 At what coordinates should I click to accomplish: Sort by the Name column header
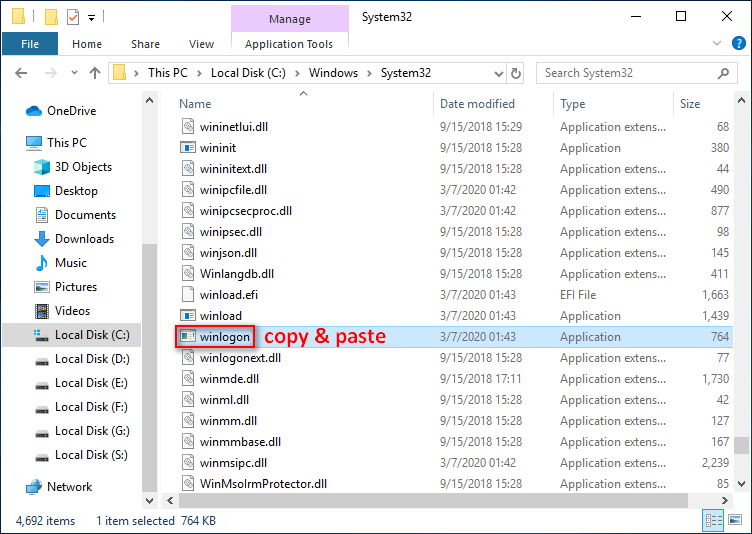[x=195, y=104]
